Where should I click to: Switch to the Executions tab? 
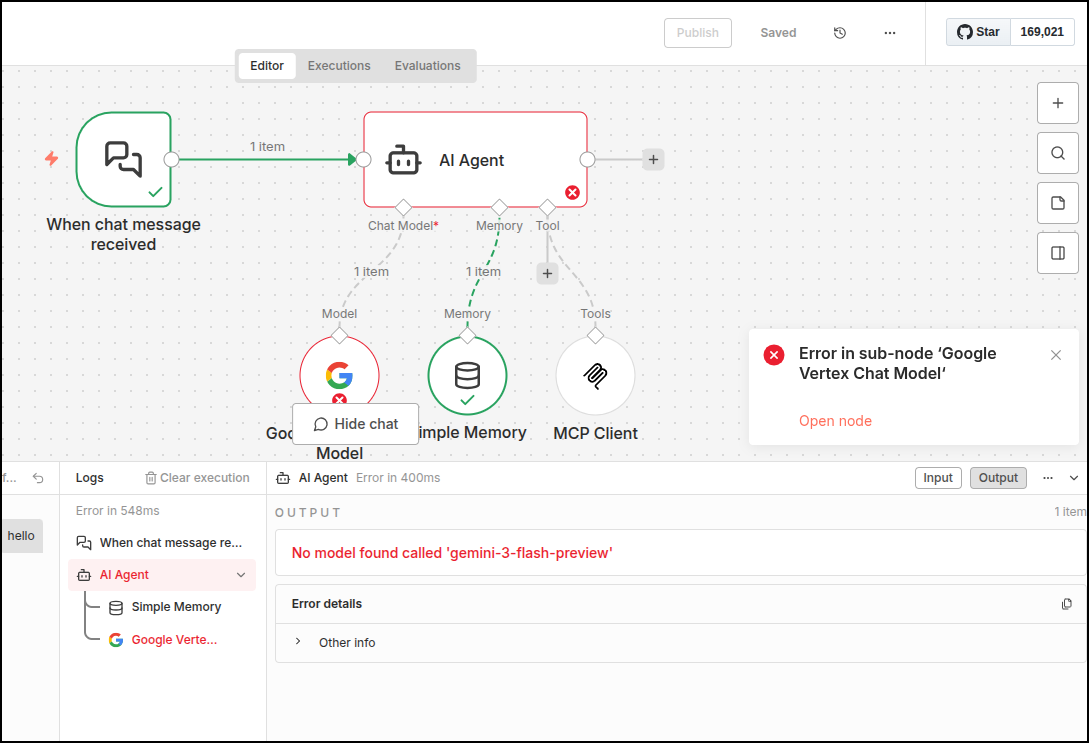coord(339,66)
